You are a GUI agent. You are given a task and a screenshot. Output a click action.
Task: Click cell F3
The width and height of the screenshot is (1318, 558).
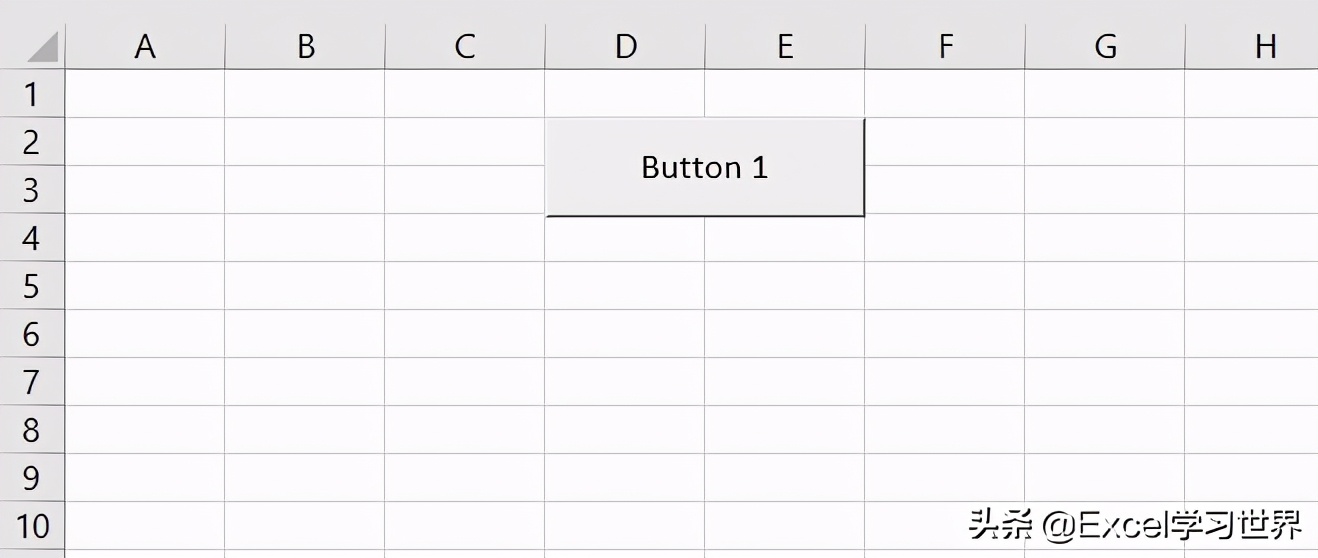tap(945, 190)
